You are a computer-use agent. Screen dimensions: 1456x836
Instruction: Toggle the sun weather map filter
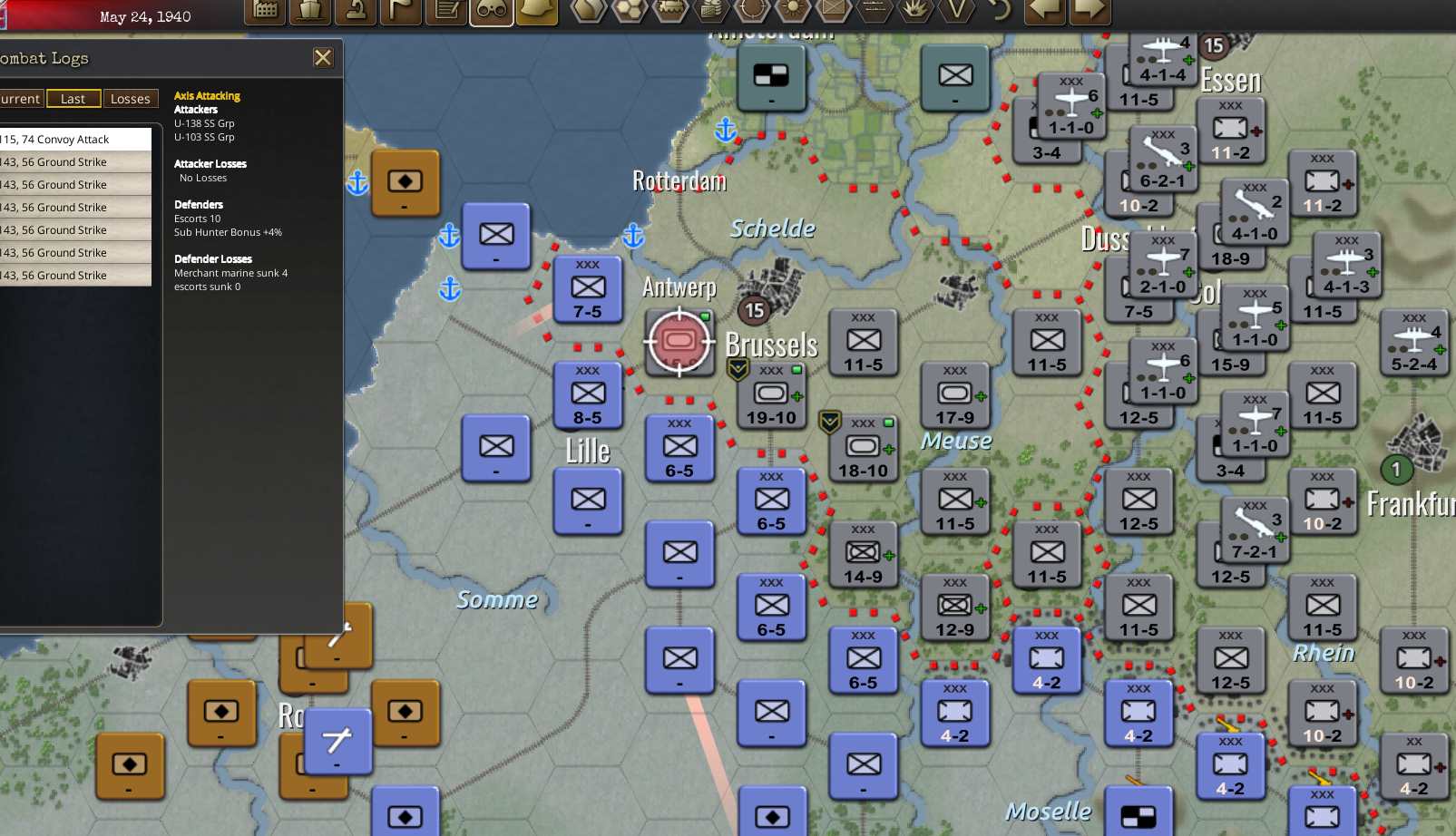coord(793,11)
